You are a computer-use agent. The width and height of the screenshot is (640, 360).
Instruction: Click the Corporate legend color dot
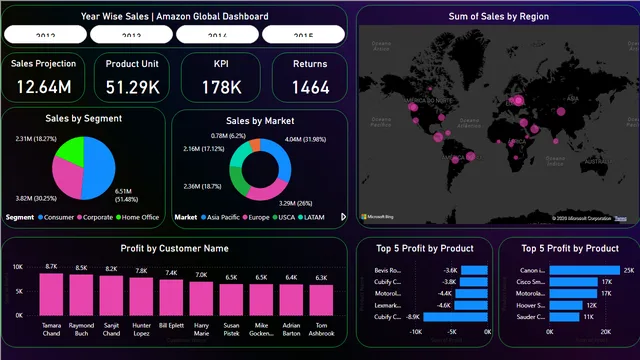[80, 218]
